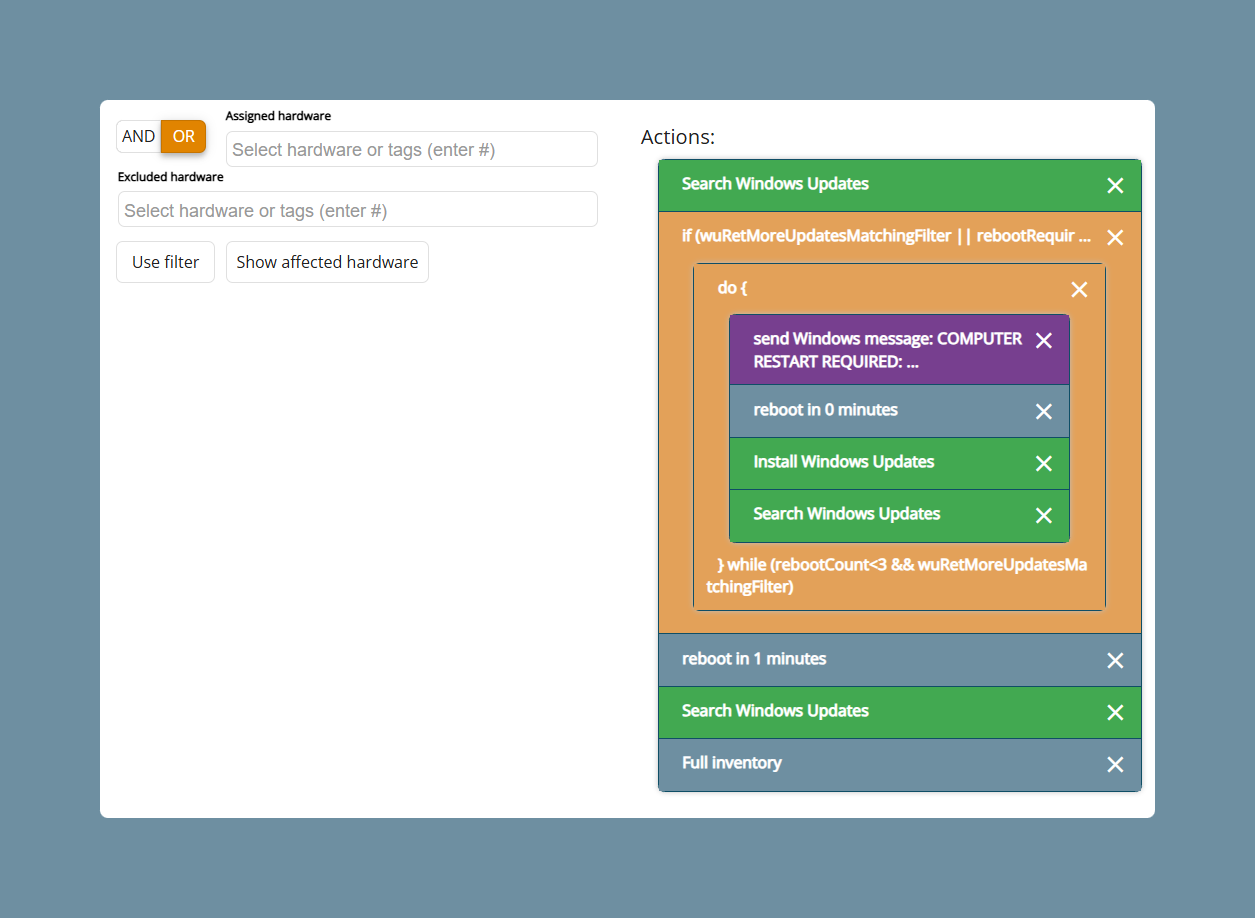The width and height of the screenshot is (1255, 918).
Task: Click the Excluded hardware label
Action: tap(171, 177)
